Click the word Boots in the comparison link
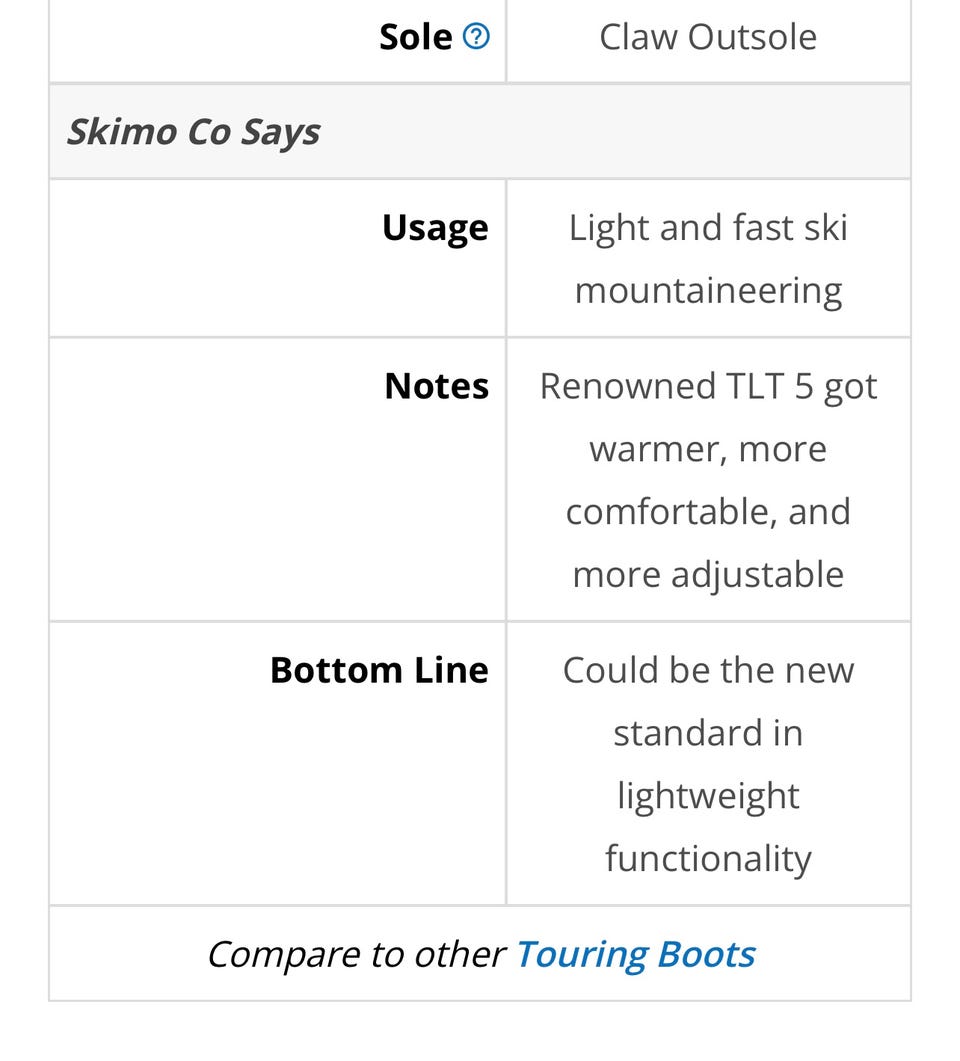The image size is (960, 1061). point(706,954)
